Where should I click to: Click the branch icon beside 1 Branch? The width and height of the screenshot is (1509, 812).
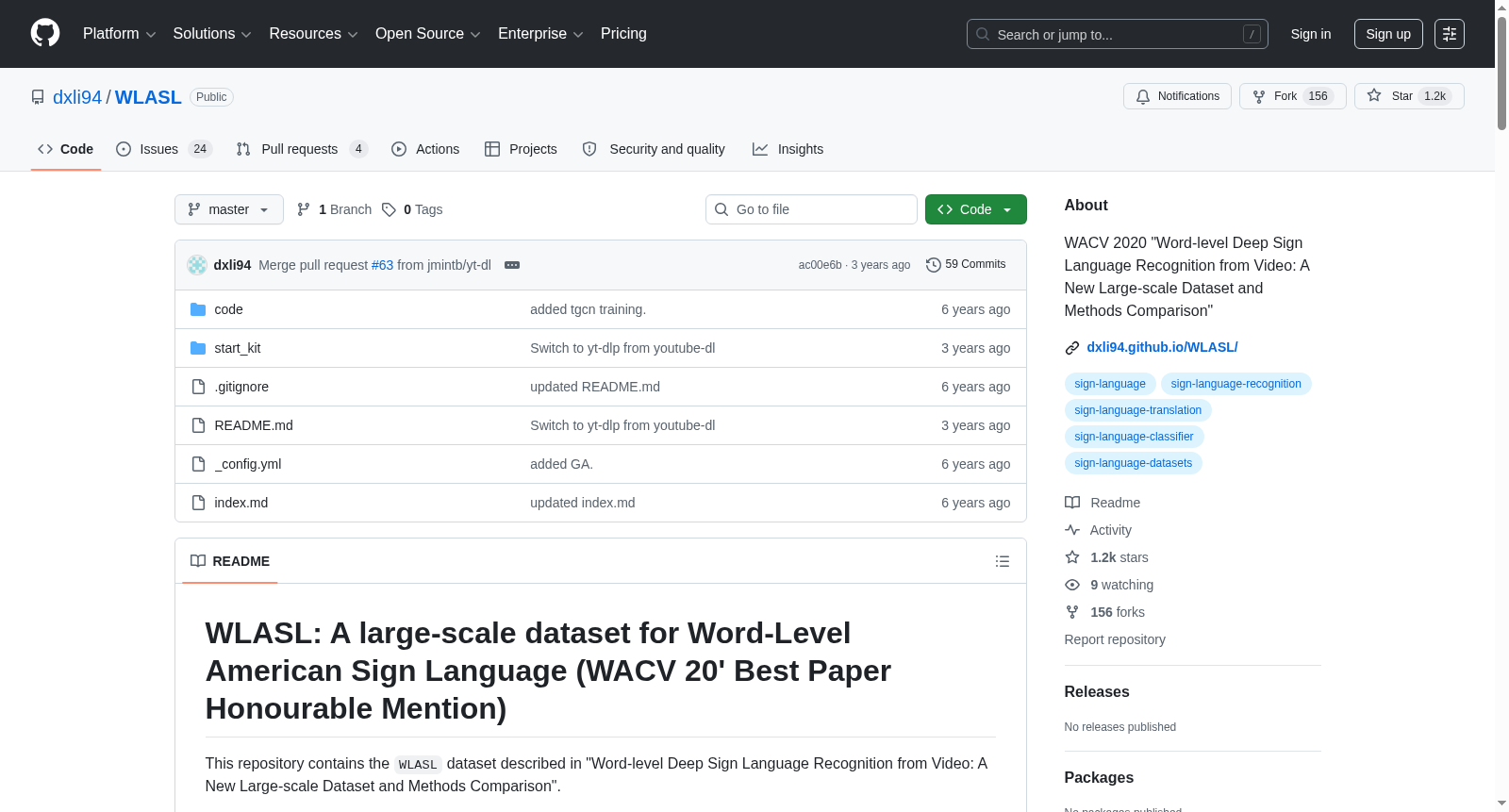(304, 209)
